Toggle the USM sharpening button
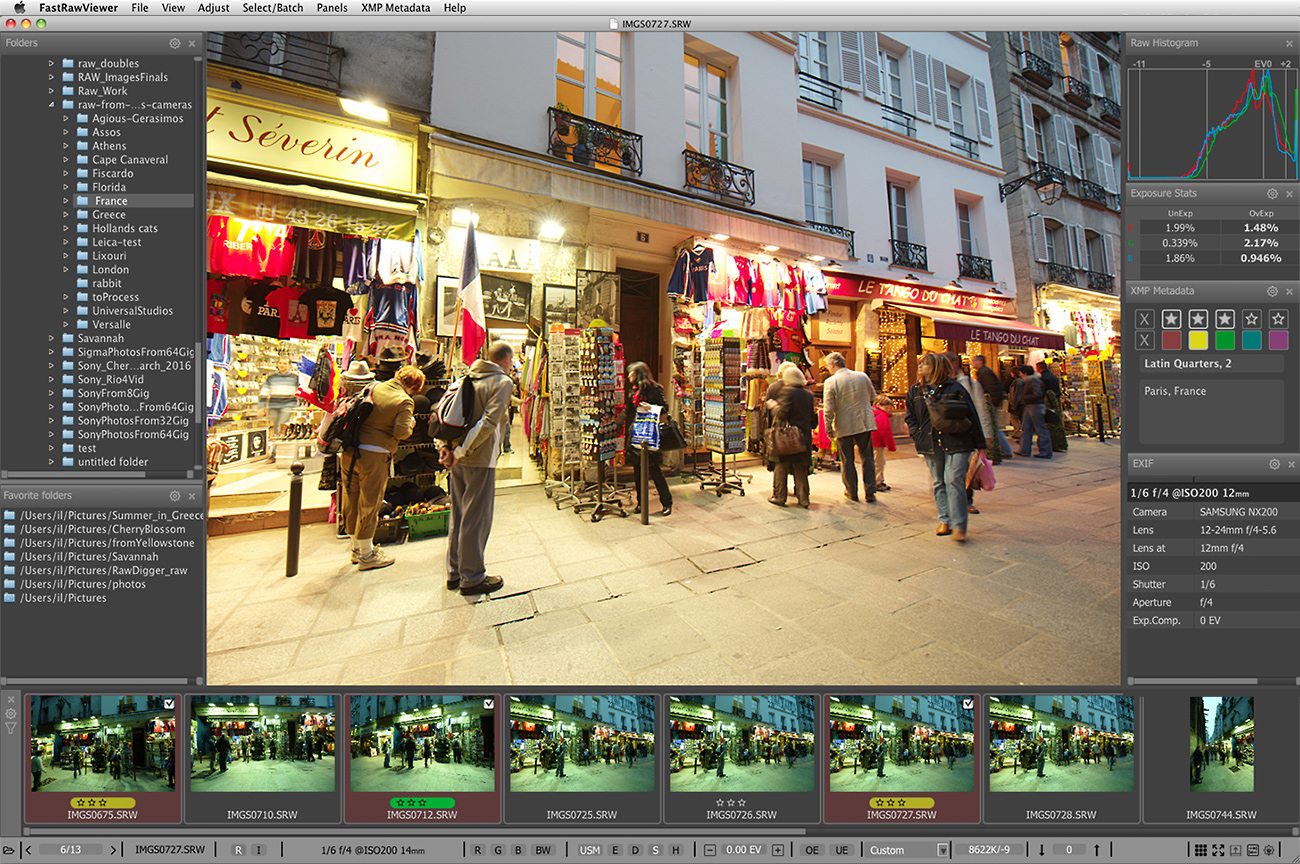Screen dimensions: 1300x864 point(590,850)
